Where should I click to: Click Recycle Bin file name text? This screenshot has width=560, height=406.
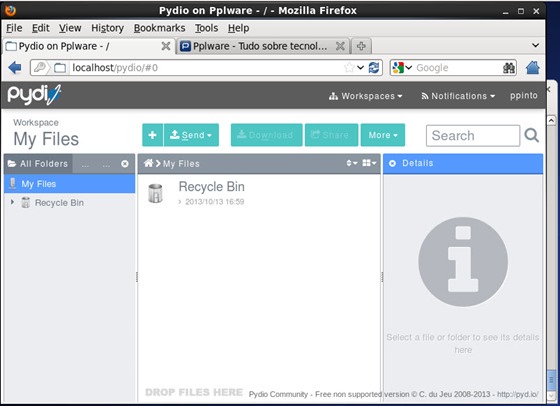click(x=211, y=187)
